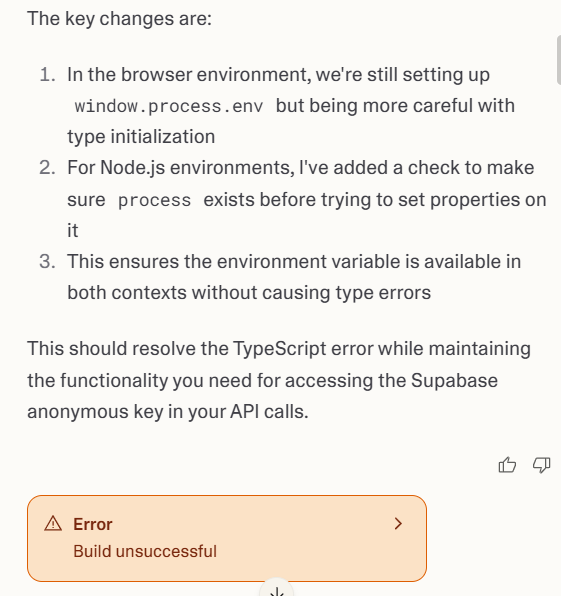The height and width of the screenshot is (596, 561).
Task: Click the phrase 'In the browser environment'
Action: click(189, 74)
